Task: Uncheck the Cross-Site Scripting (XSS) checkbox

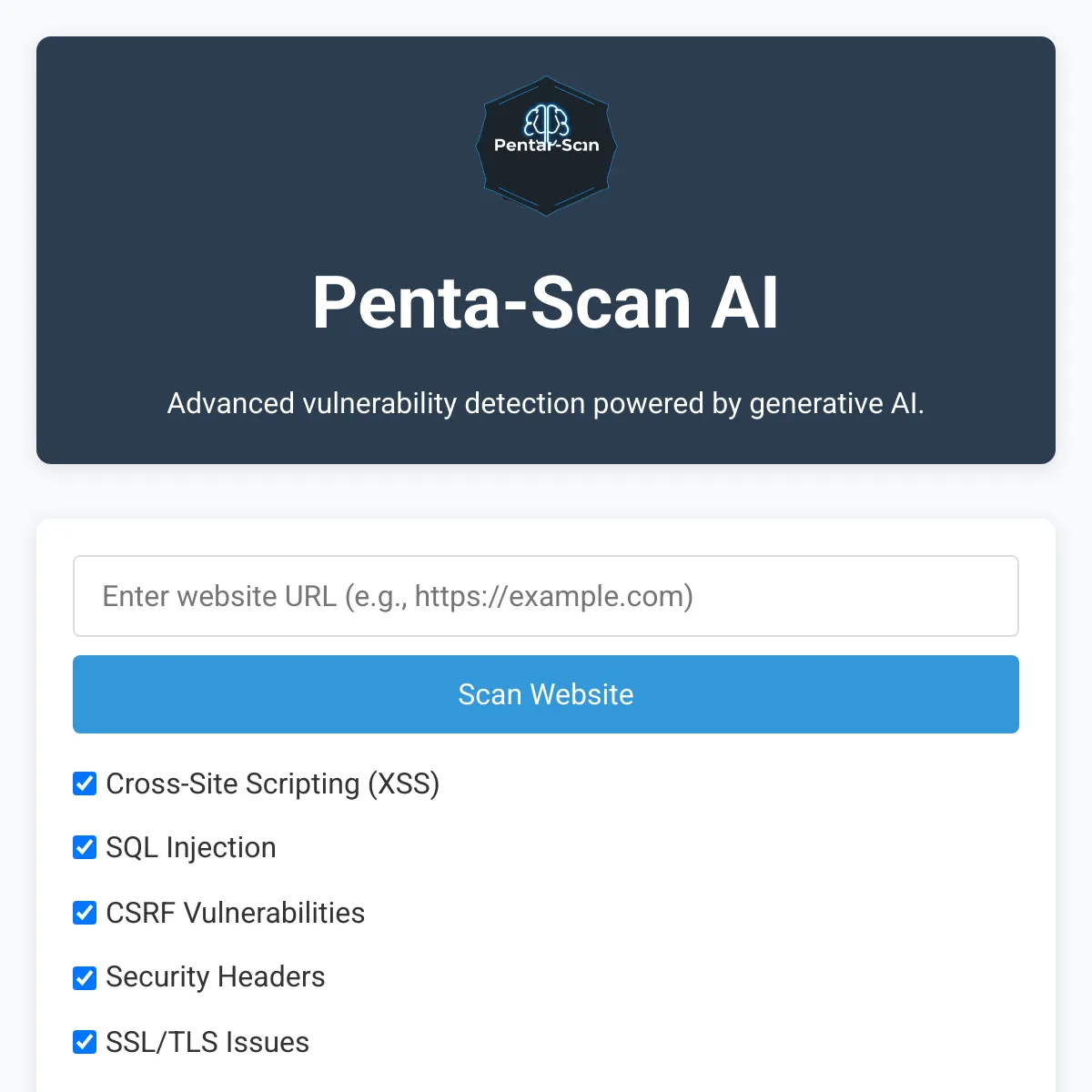Action: click(85, 784)
